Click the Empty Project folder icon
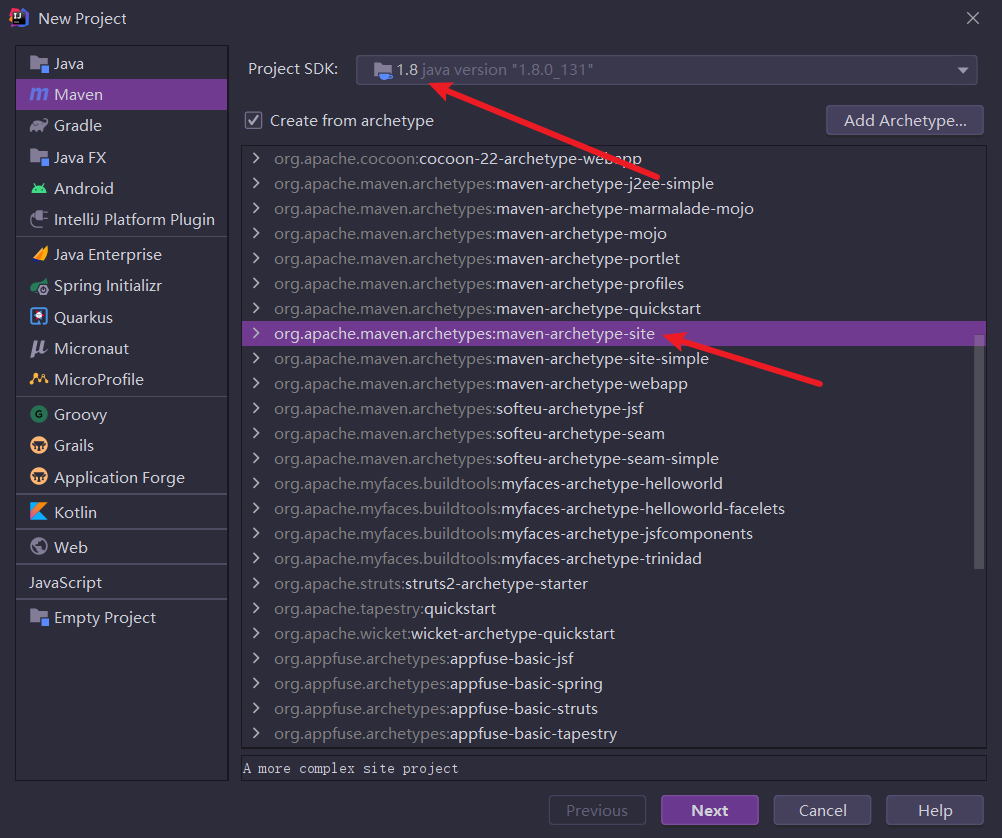The width and height of the screenshot is (1002, 838). pyautogui.click(x=39, y=617)
